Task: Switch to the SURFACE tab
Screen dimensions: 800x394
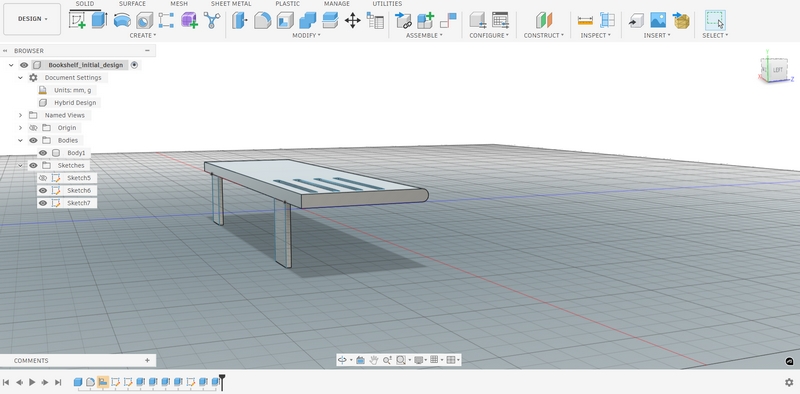Action: click(x=132, y=4)
